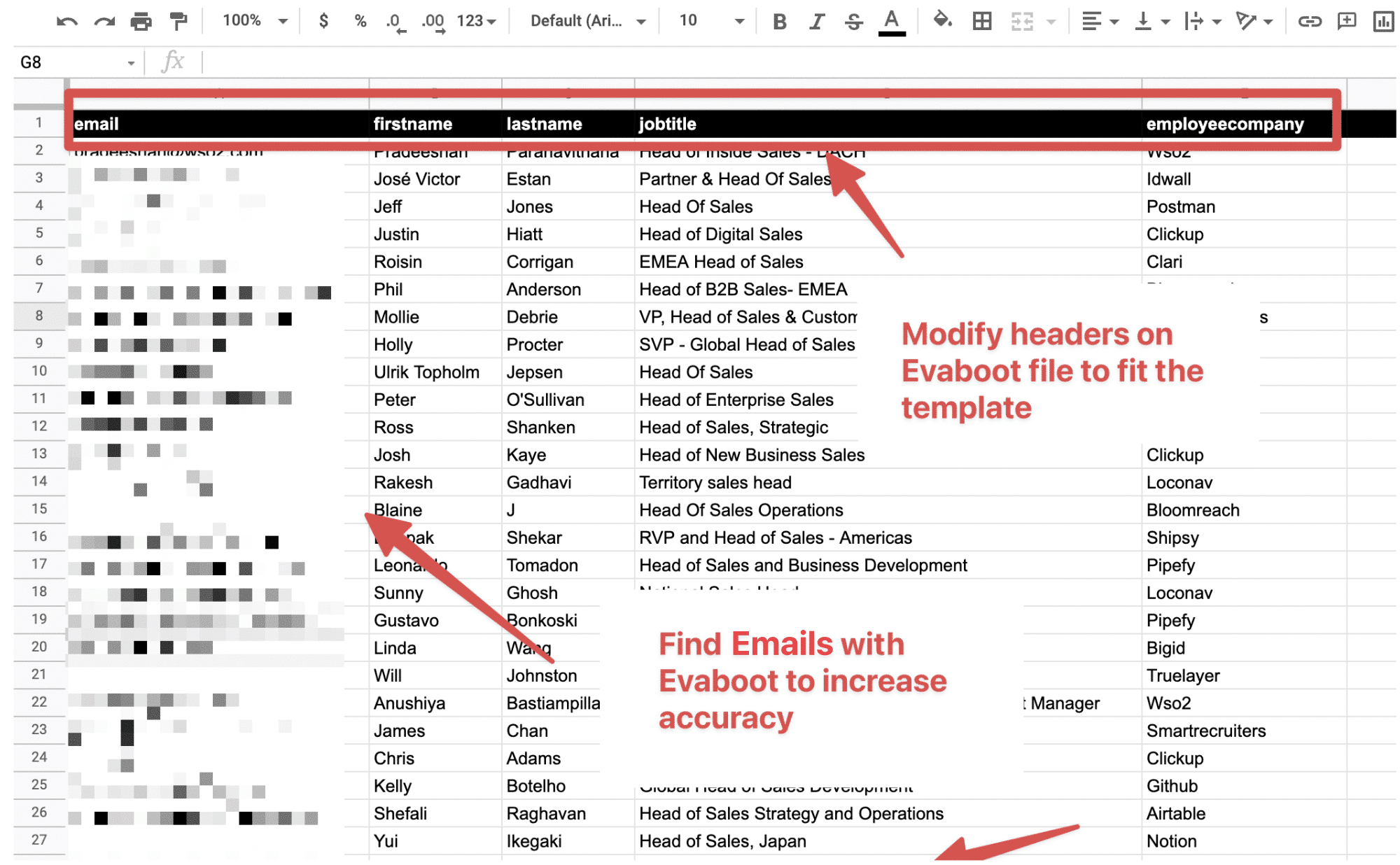Click the formula bar input

pos(798,62)
